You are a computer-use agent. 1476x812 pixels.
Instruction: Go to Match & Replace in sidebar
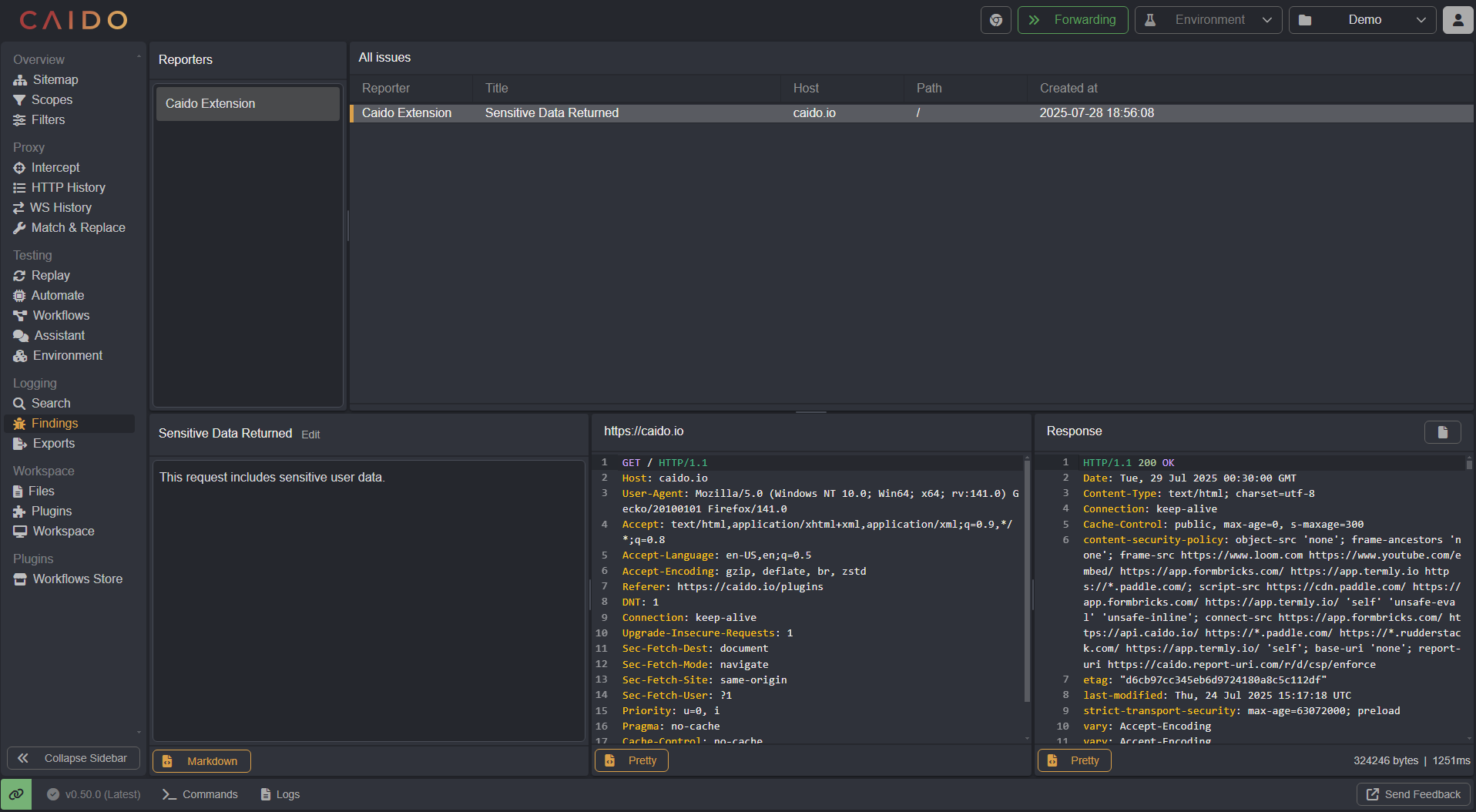point(78,228)
